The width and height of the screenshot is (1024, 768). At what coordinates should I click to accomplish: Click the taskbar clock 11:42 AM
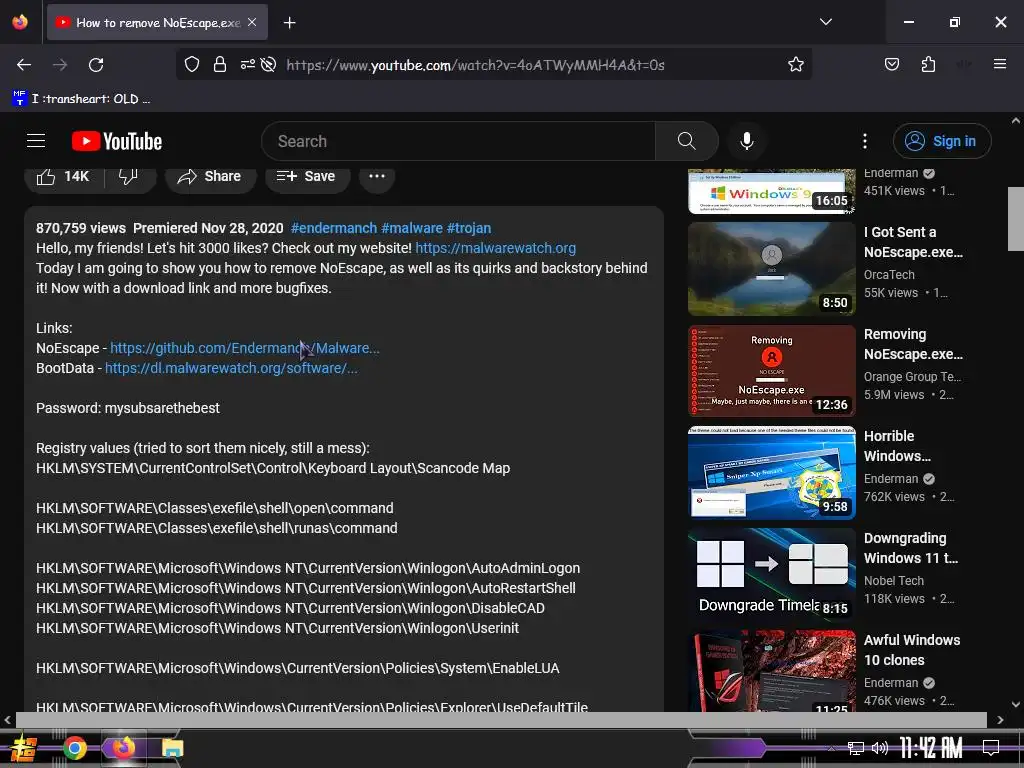(x=931, y=748)
